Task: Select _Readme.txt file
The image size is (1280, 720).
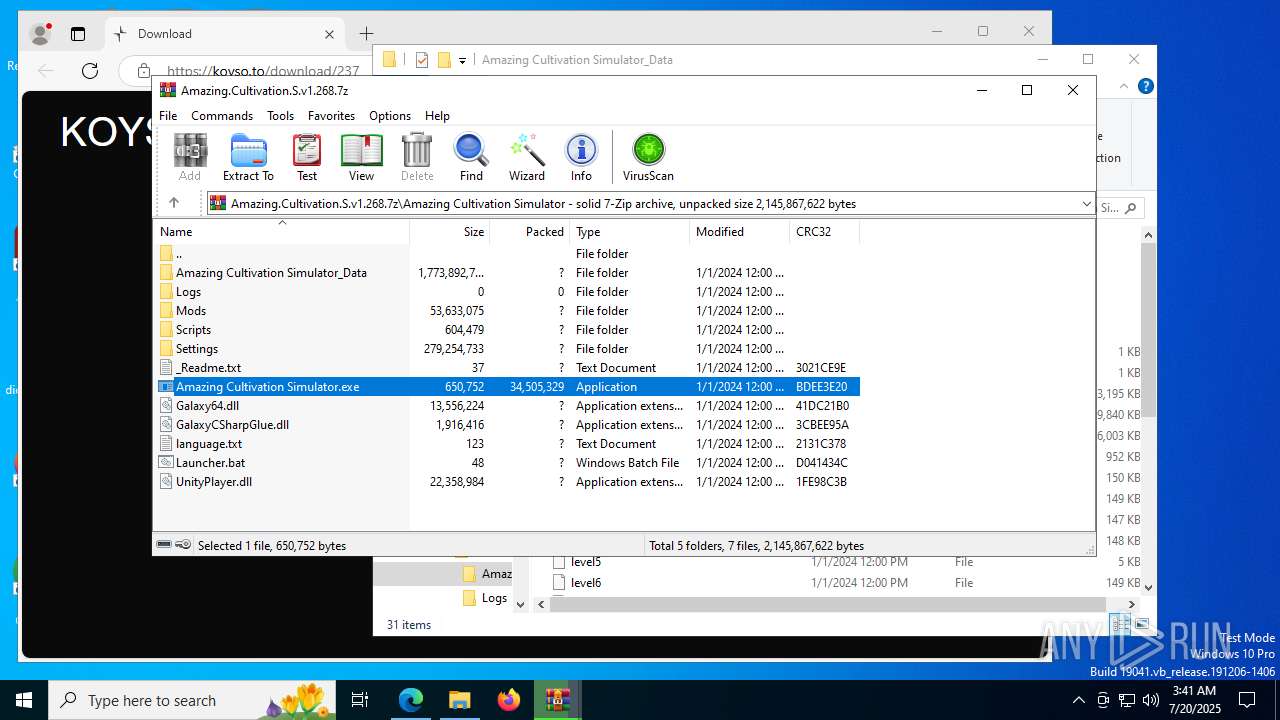Action: pyautogui.click(x=508, y=368)
